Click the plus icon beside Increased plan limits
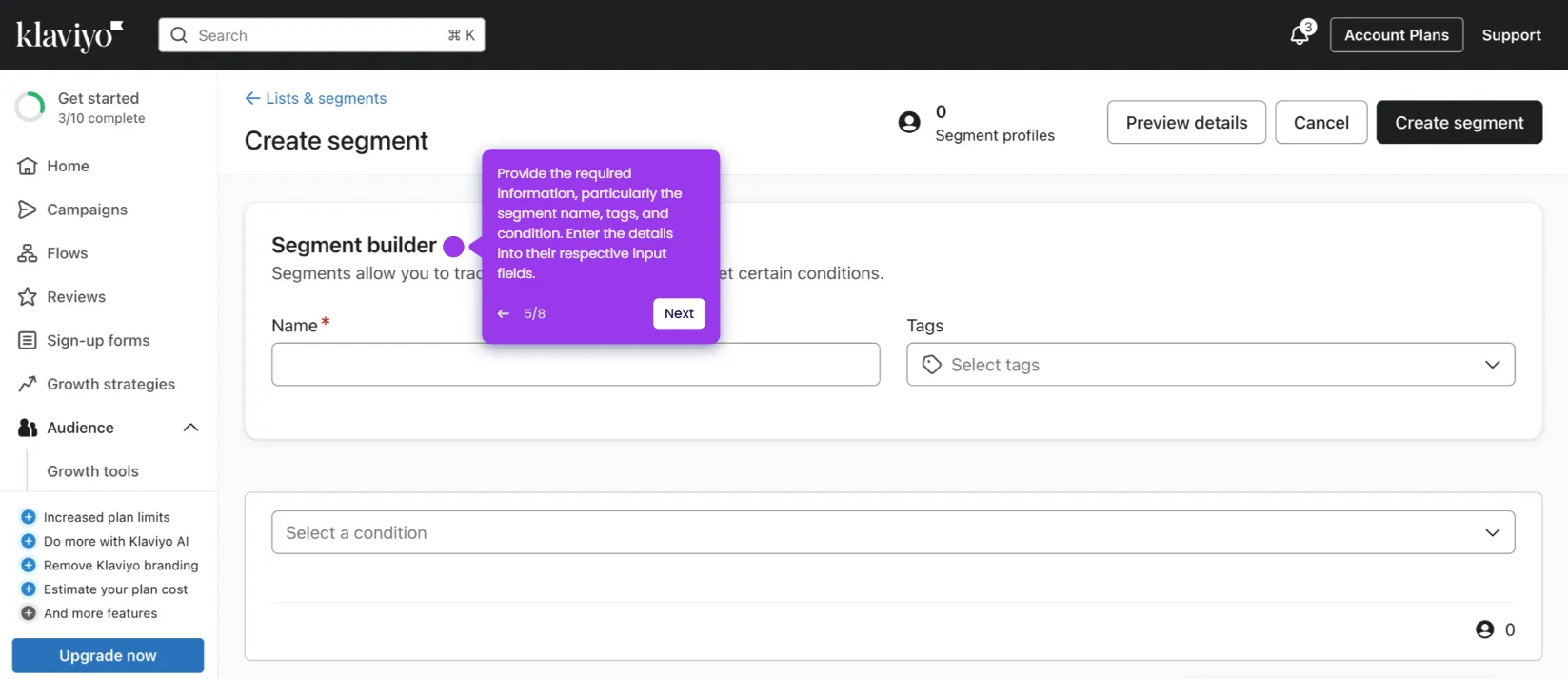The width and height of the screenshot is (1568, 679). 29,517
